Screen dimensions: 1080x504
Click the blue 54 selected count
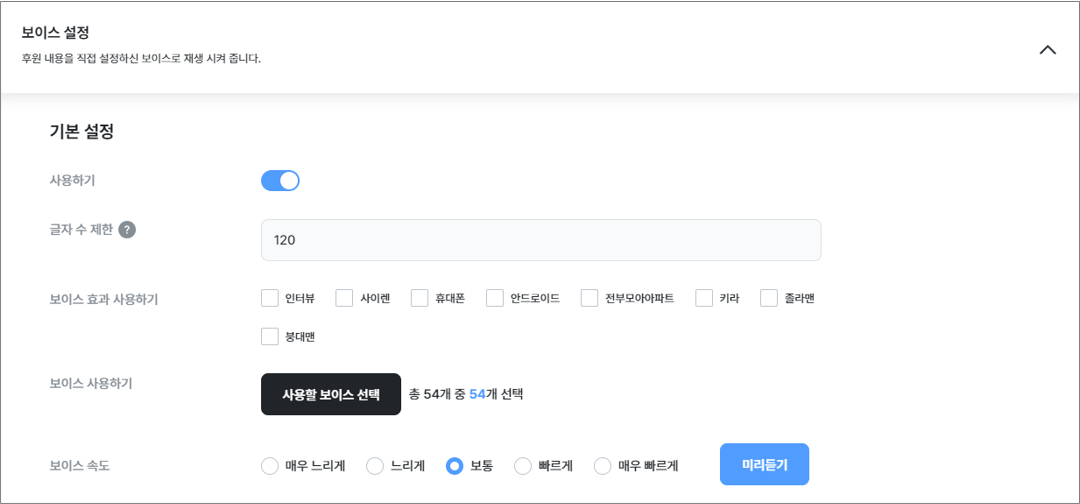coord(477,395)
